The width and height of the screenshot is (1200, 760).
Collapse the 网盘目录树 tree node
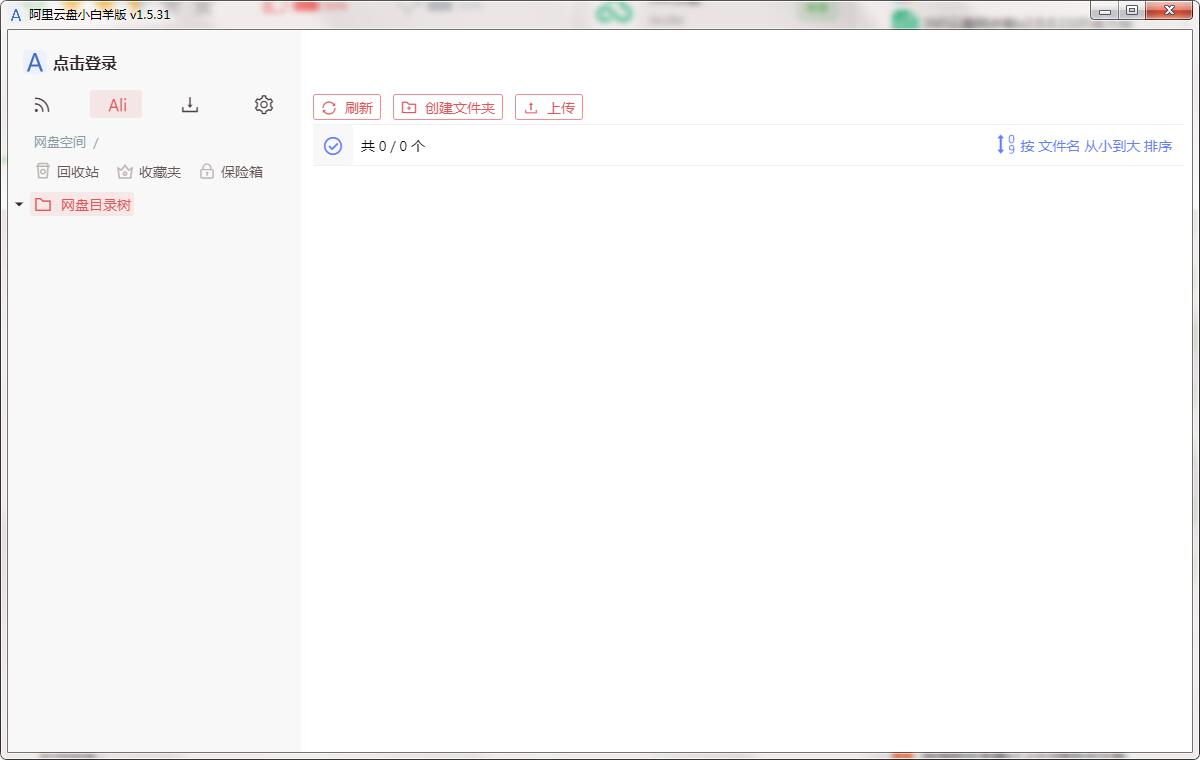(x=18, y=204)
